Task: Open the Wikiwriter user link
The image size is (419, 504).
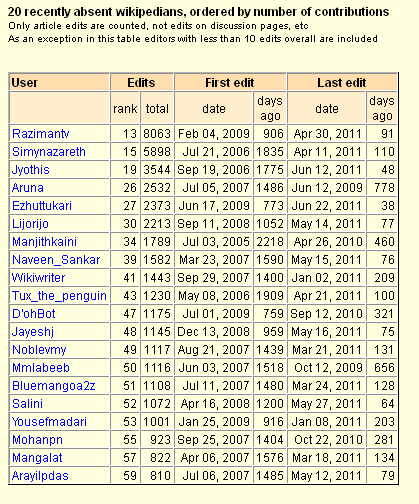Action: pos(38,278)
